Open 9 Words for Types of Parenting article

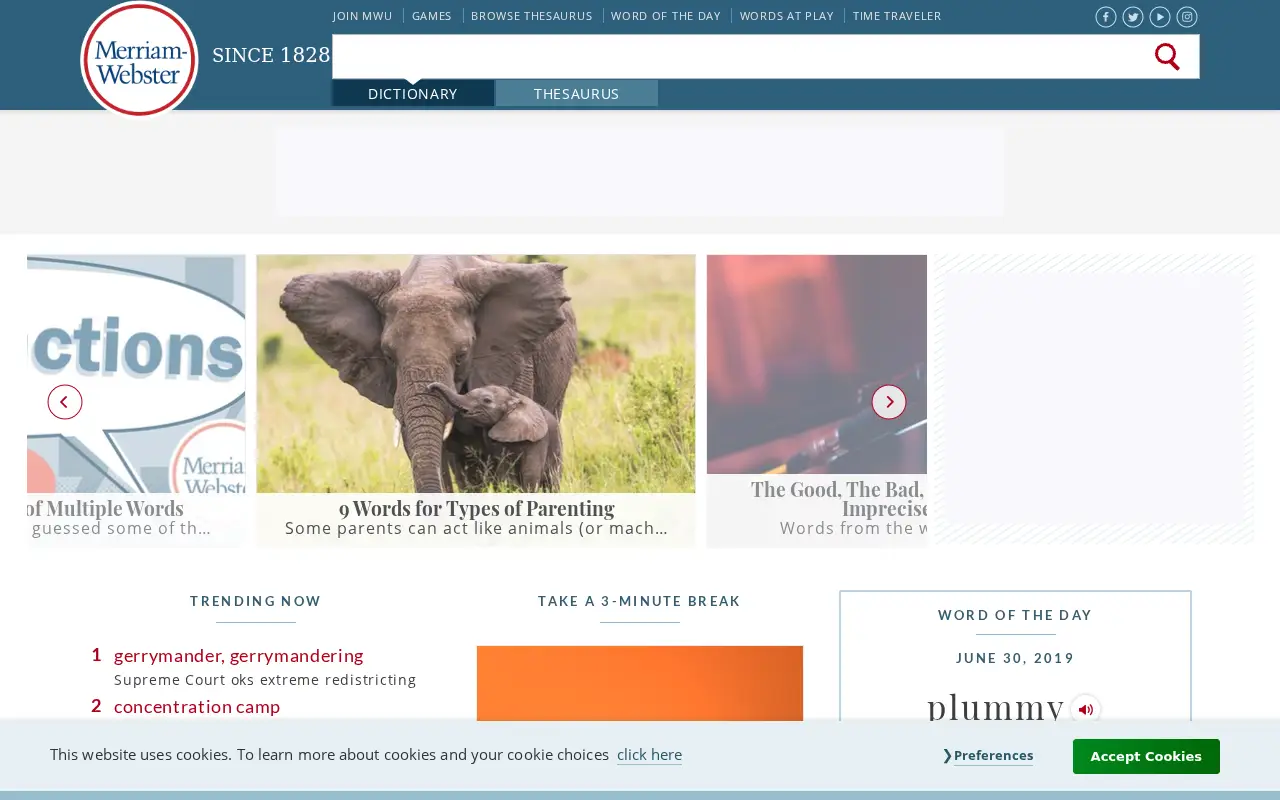pyautogui.click(x=476, y=400)
